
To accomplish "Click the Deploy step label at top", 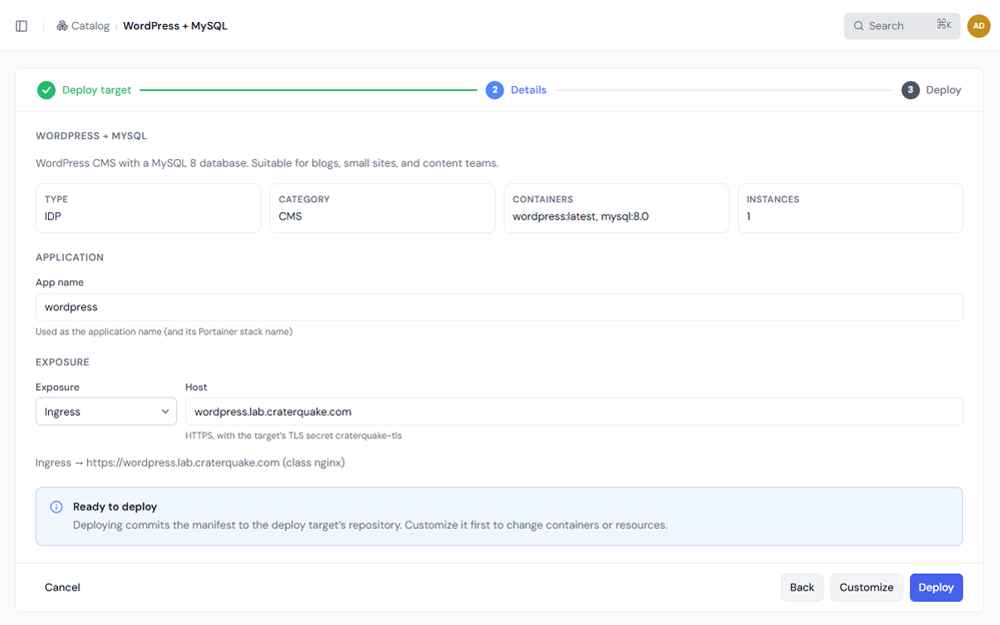I will pyautogui.click(x=943, y=90).
